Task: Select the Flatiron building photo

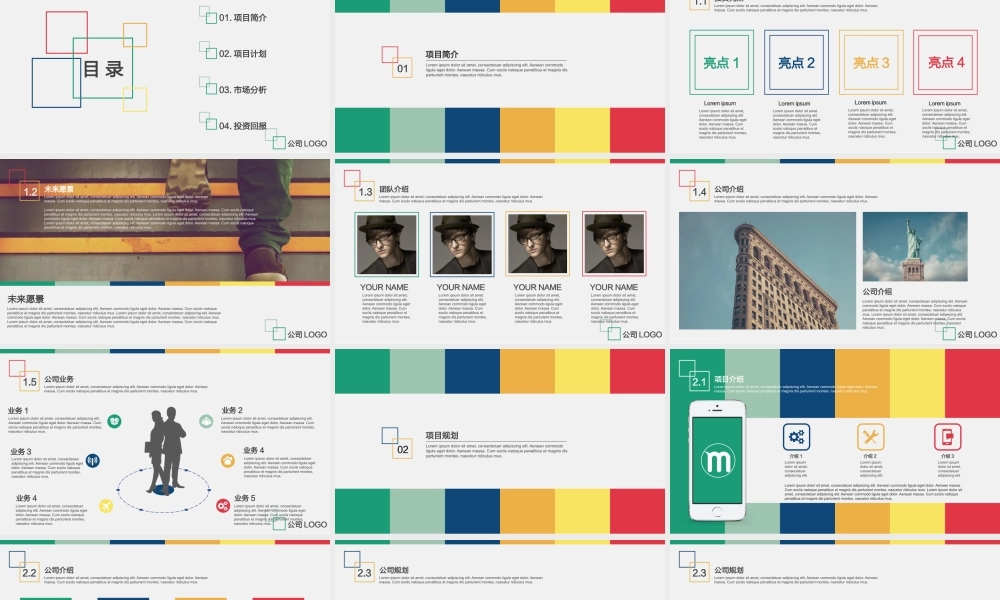Action: point(767,270)
